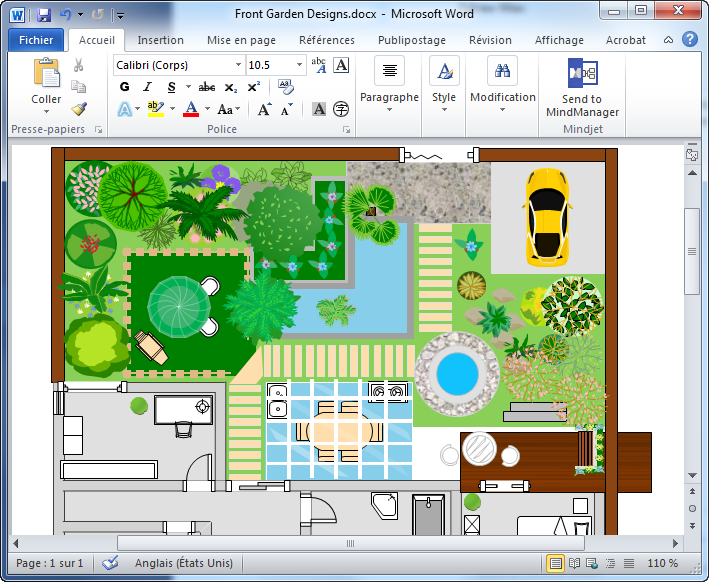Viewport: 709px width, 582px height.
Task: Click the grow font size icon
Action: [264, 109]
